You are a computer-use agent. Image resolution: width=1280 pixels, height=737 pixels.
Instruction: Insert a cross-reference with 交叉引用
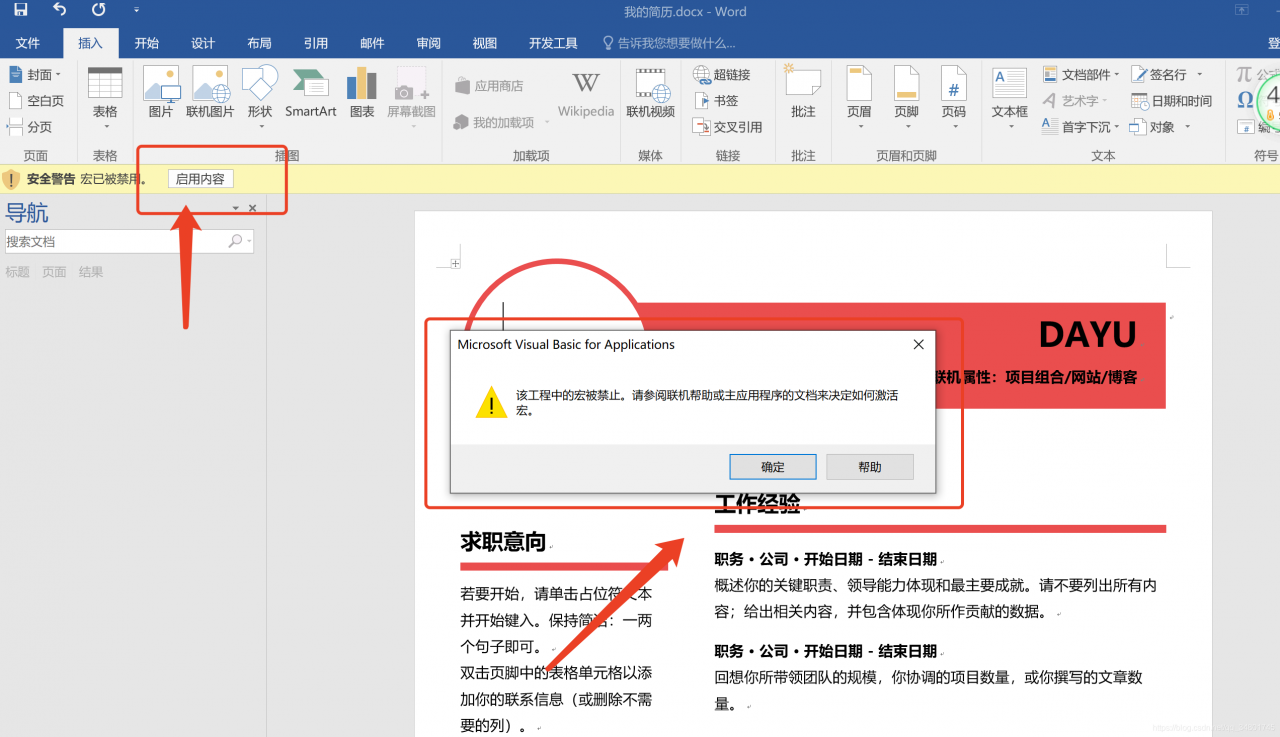pyautogui.click(x=727, y=127)
